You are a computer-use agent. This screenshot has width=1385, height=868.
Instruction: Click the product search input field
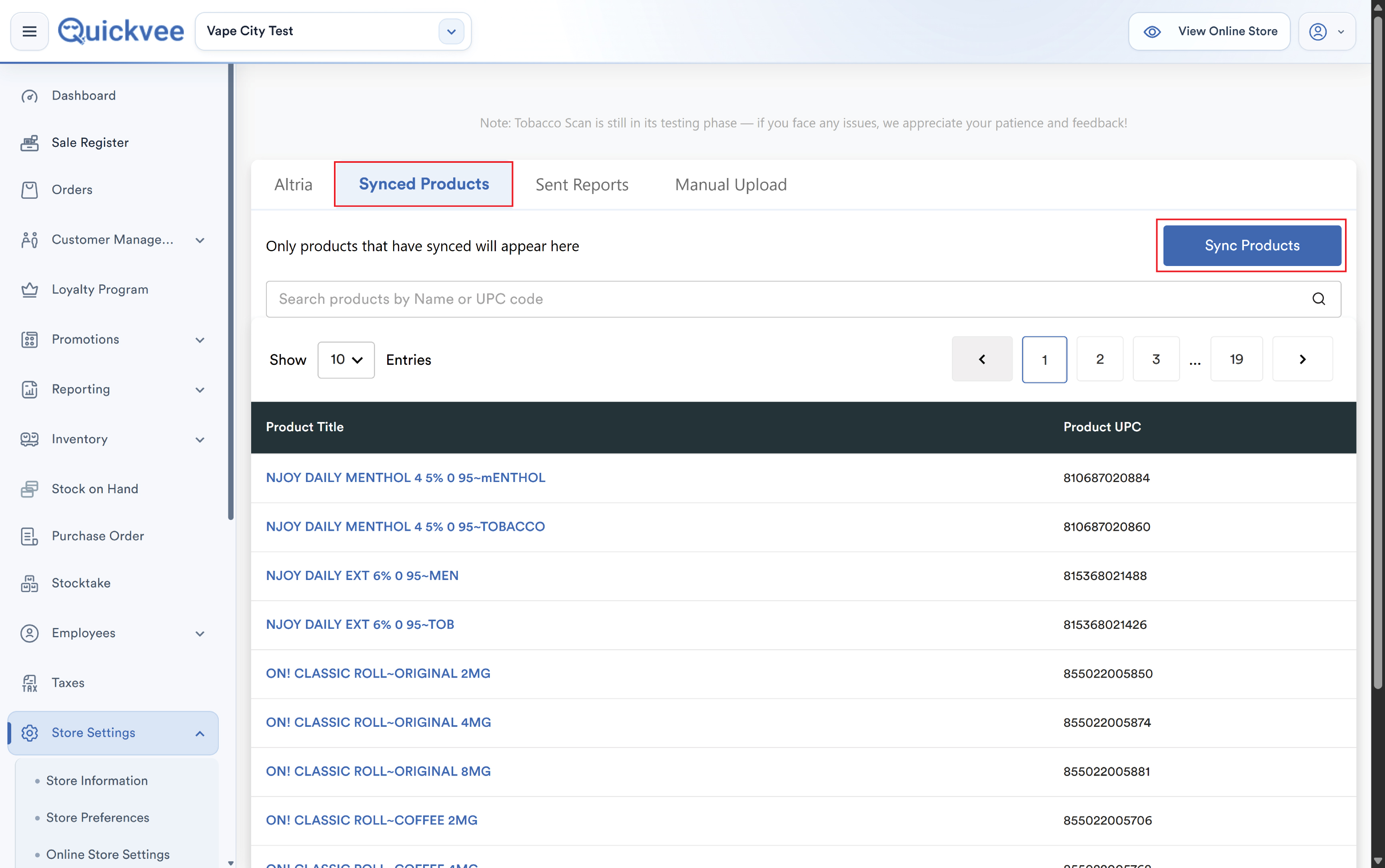pos(803,299)
